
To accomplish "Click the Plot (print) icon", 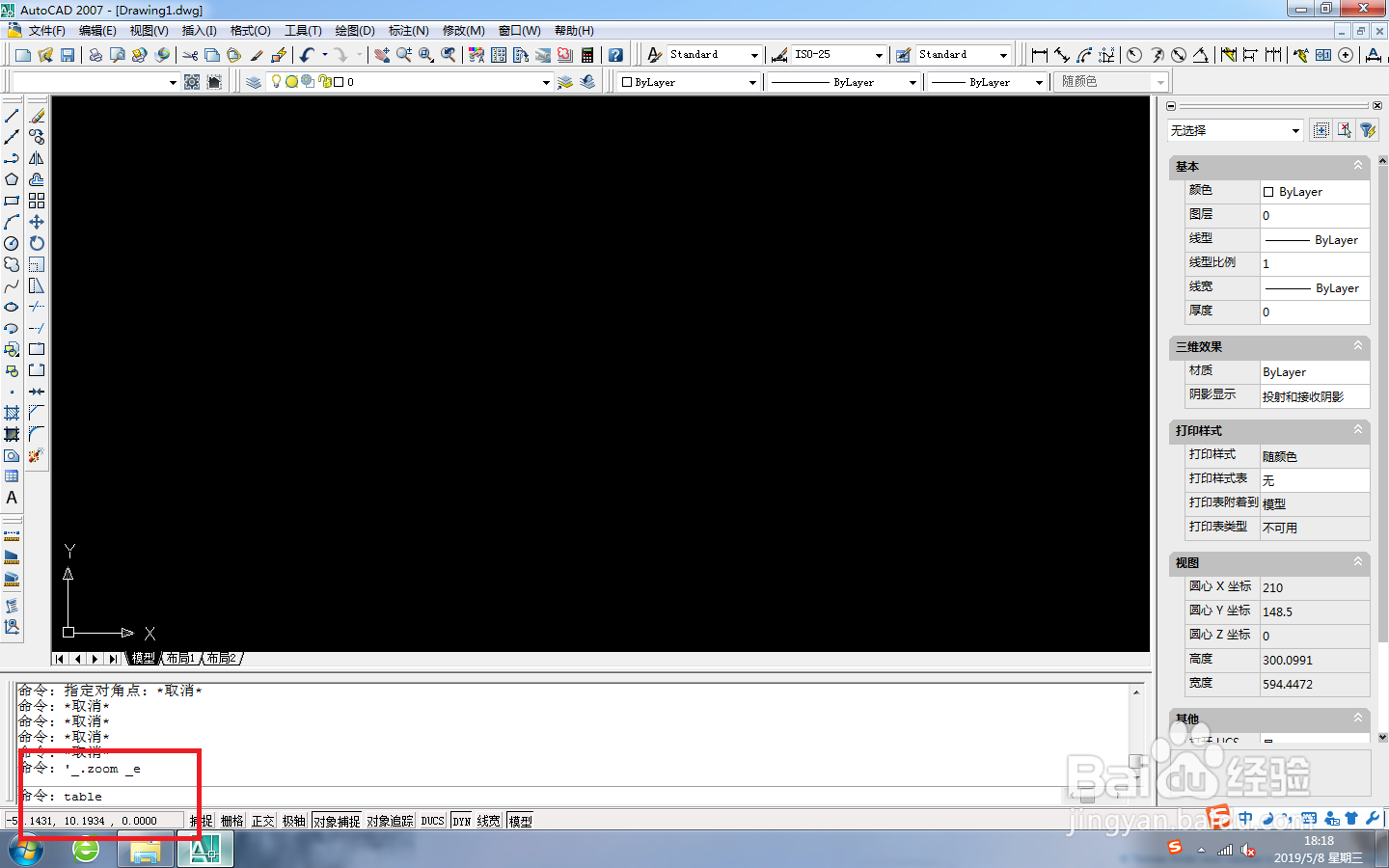I will (x=95, y=55).
